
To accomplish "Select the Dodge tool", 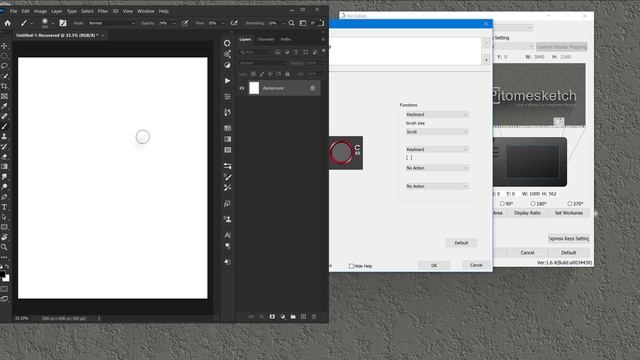I will pyautogui.click(x=4, y=187).
